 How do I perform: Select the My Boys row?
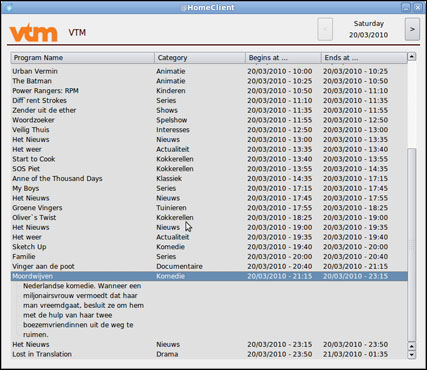point(209,188)
